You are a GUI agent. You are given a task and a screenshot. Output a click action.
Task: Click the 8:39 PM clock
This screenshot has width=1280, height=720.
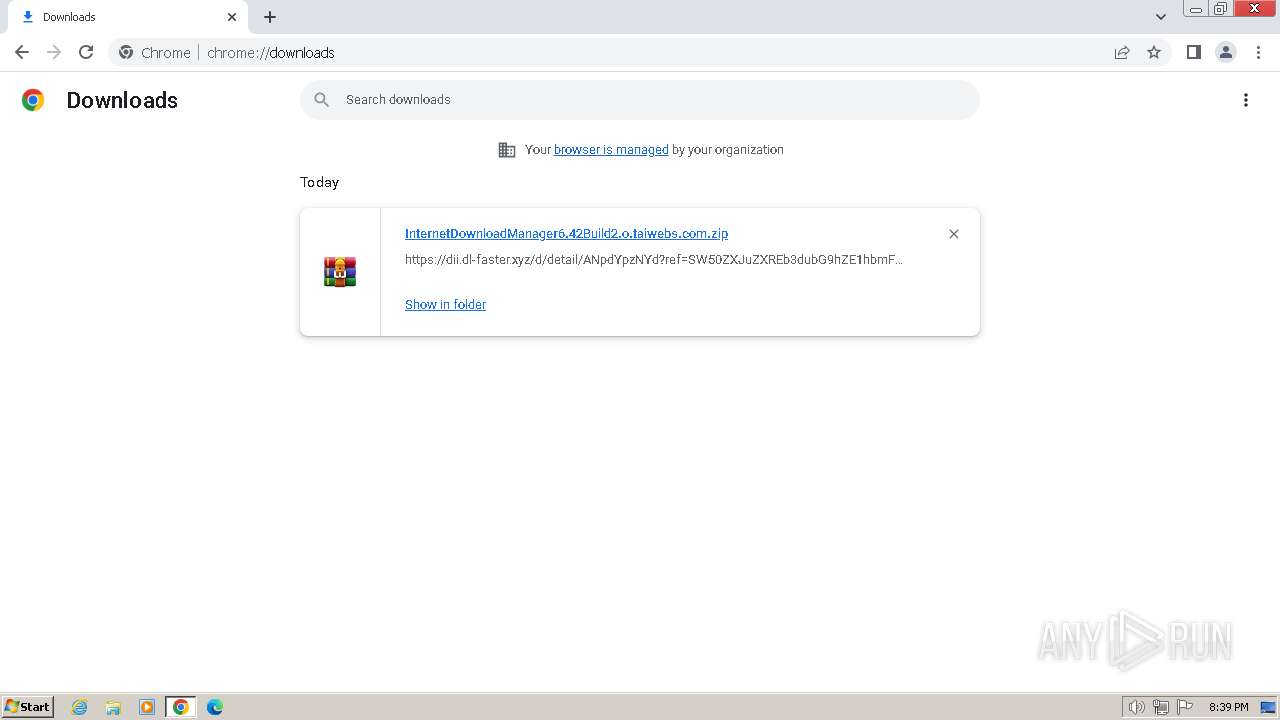click(x=1228, y=707)
